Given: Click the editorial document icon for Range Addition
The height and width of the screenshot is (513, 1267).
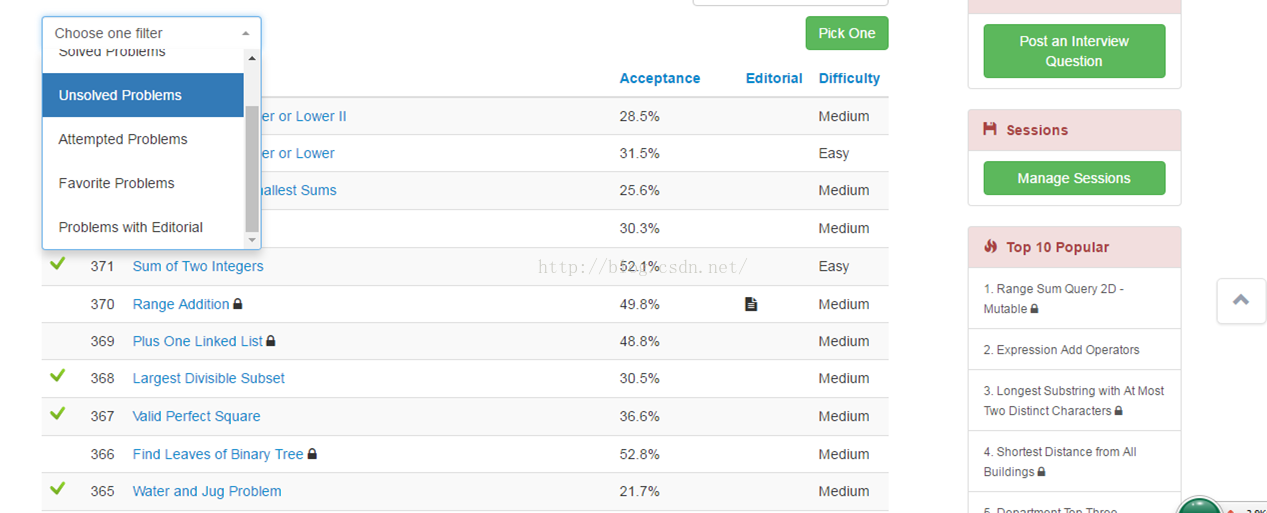Looking at the screenshot, I should coord(751,304).
